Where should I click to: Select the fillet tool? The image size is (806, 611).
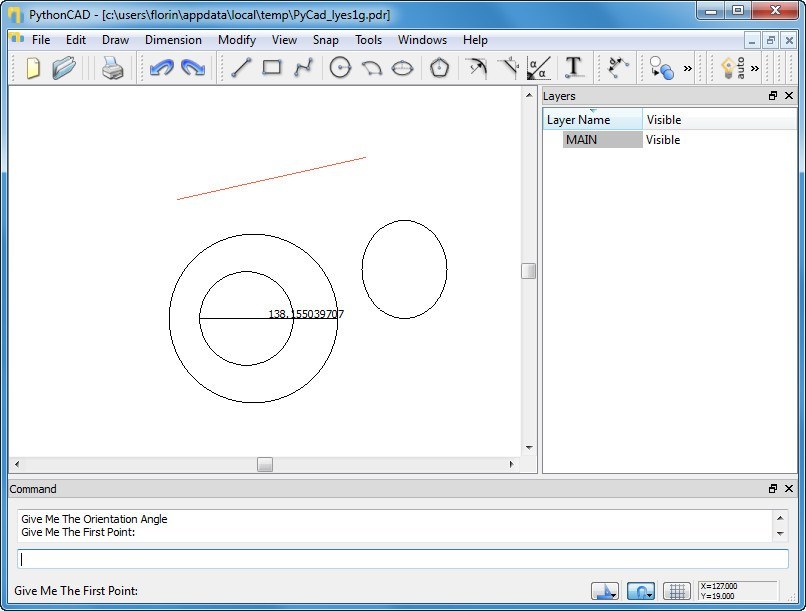pyautogui.click(x=476, y=68)
